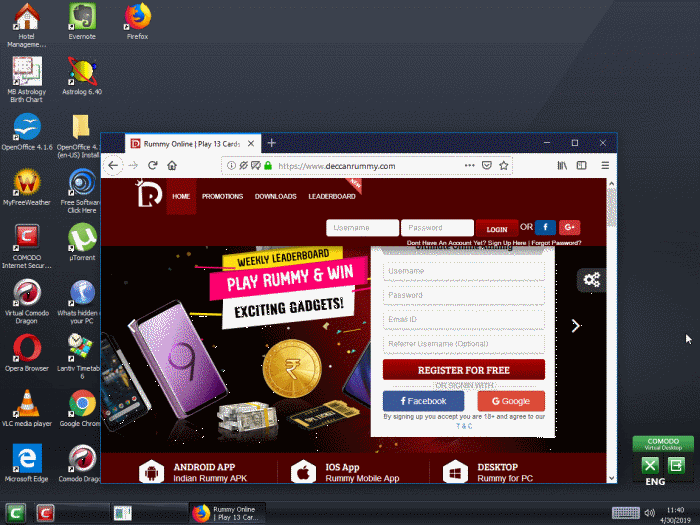Go back in Firefox
The width and height of the screenshot is (700, 525).
click(x=113, y=166)
